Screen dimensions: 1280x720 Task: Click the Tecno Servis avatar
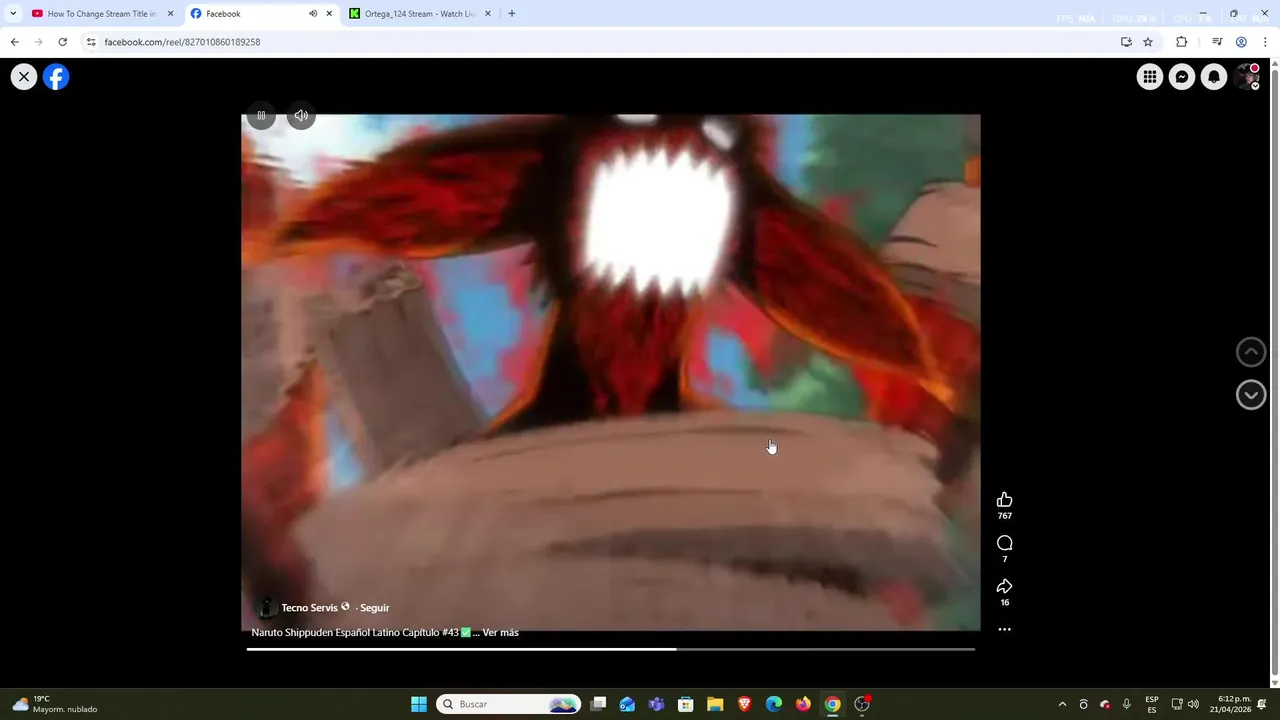pos(266,608)
